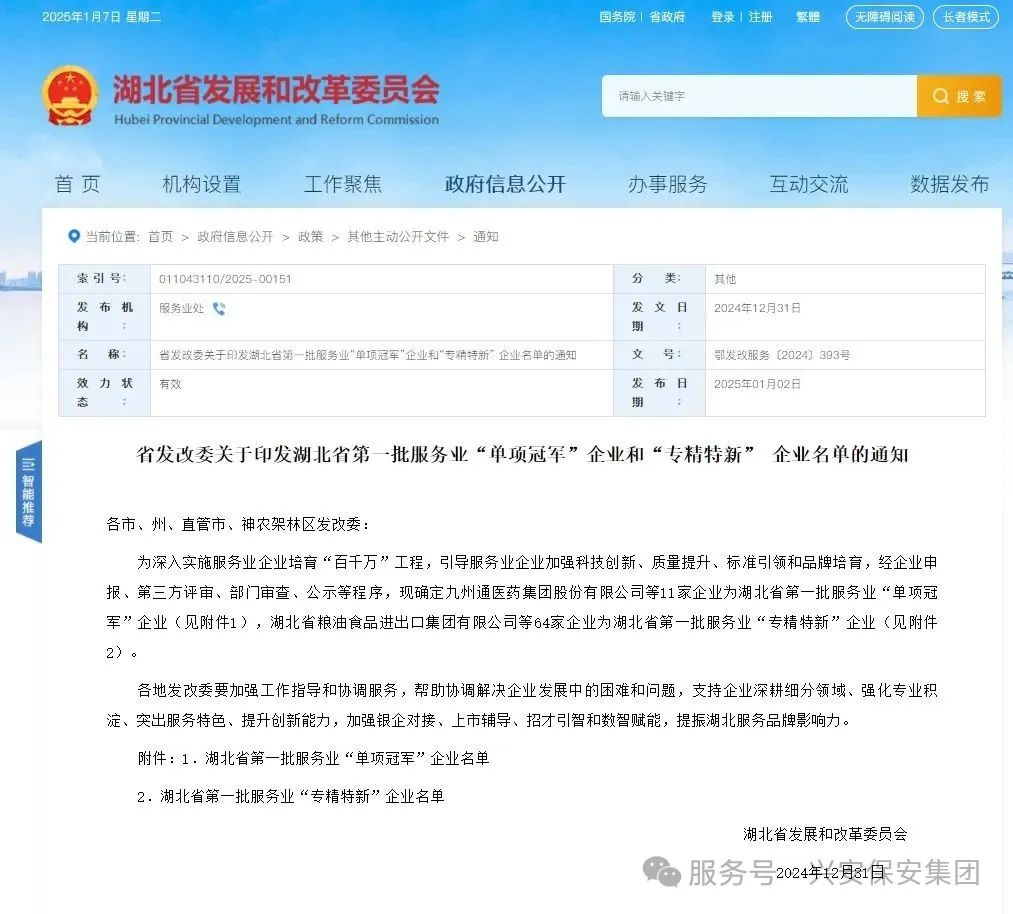The width and height of the screenshot is (1013, 914).
Task: Select 政府信息公开 in navigation
Action: (505, 184)
